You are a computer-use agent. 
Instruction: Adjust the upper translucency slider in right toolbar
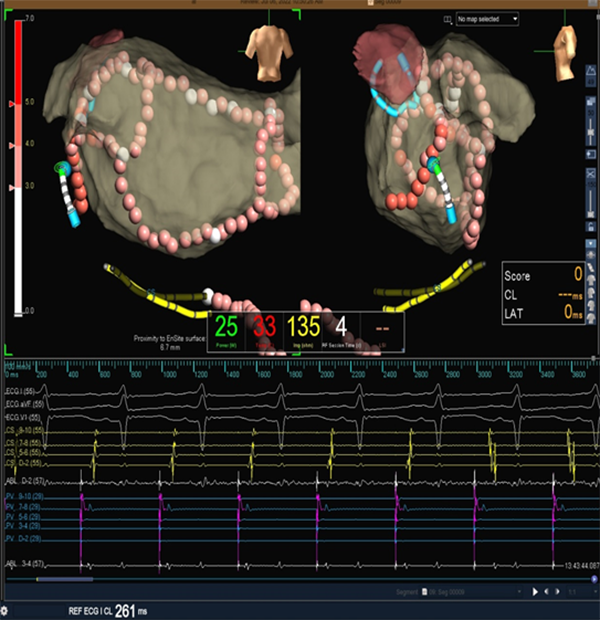591,132
